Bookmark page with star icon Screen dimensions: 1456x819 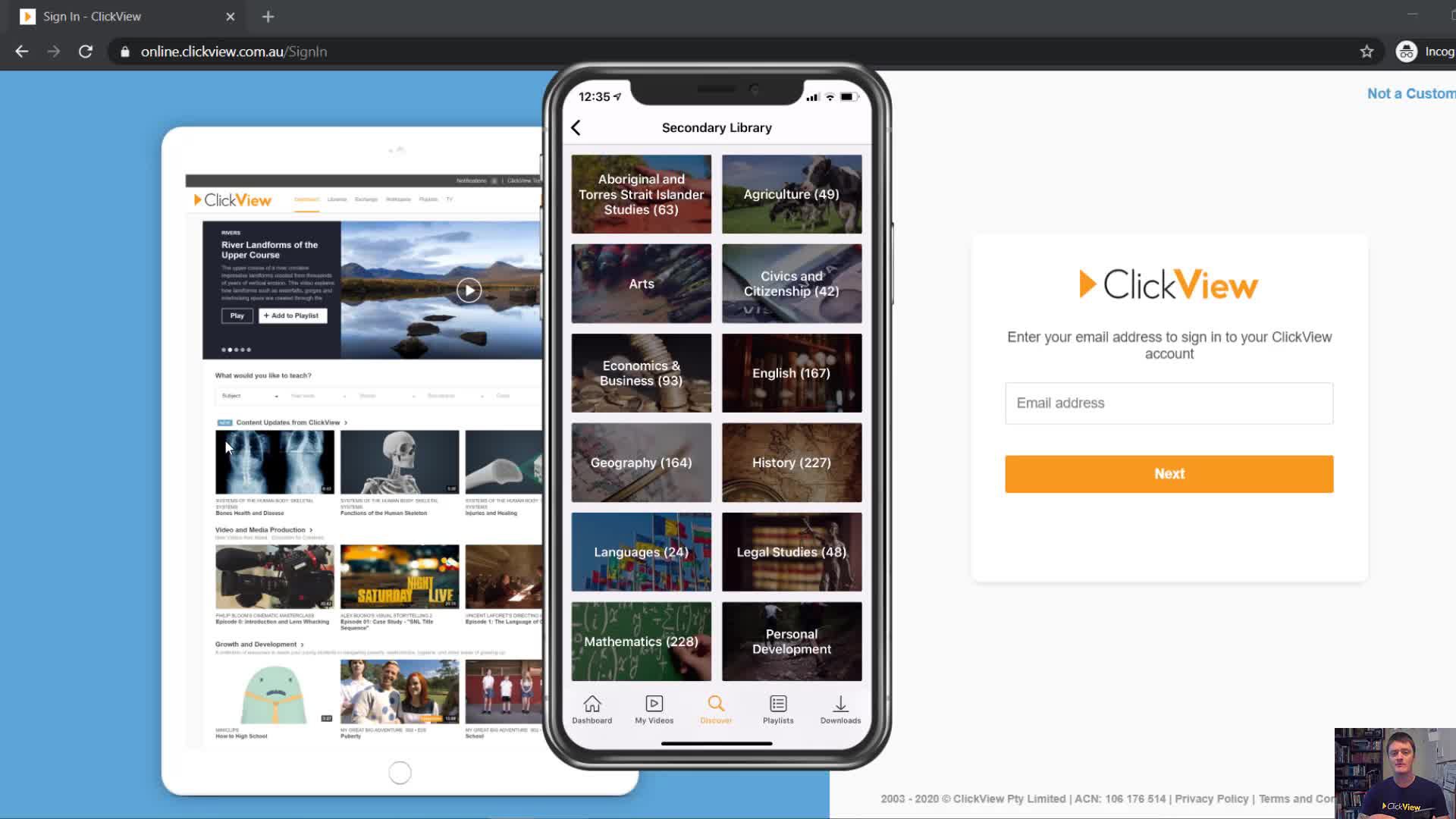pos(1367,52)
